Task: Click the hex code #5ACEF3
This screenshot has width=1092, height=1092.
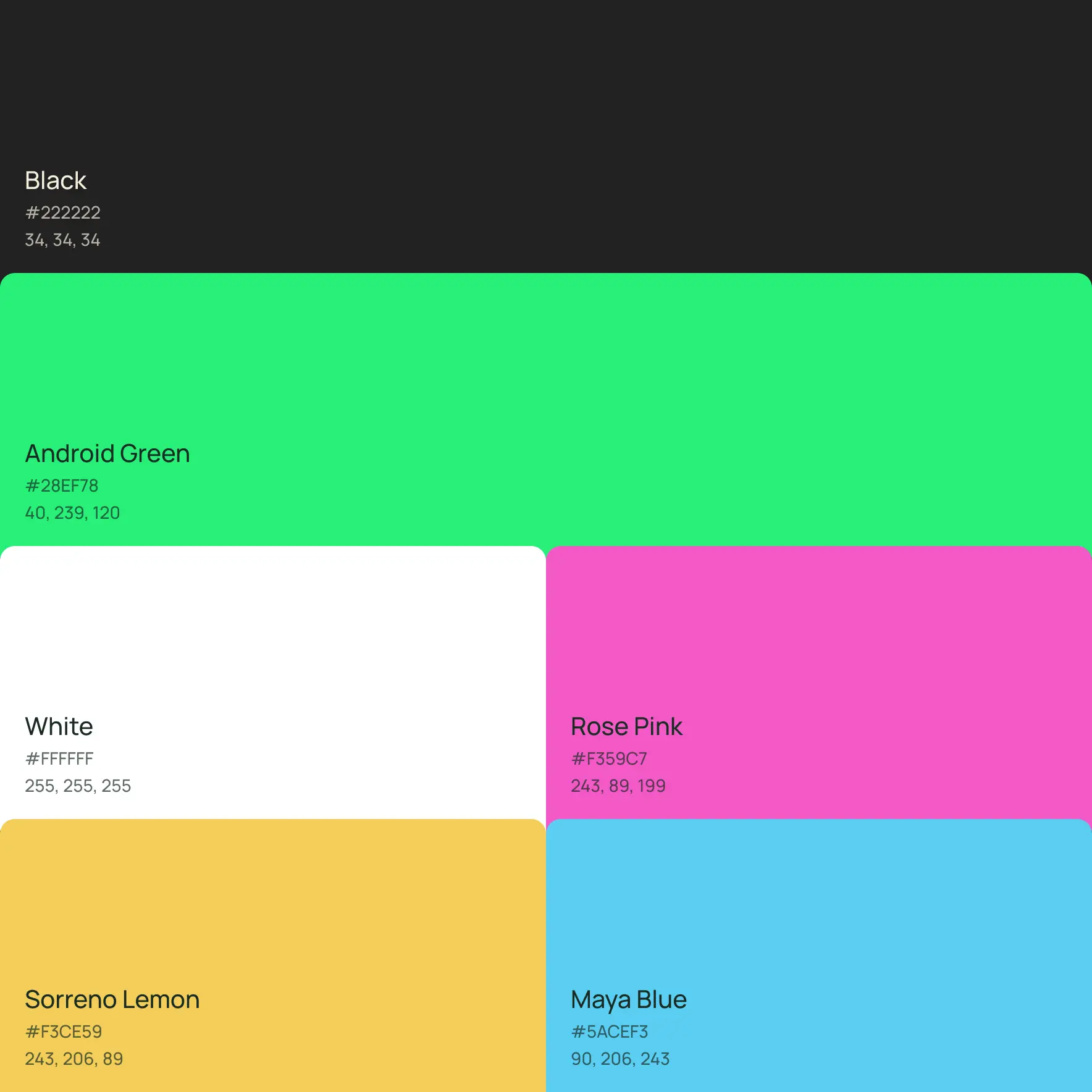Action: 610,1031
